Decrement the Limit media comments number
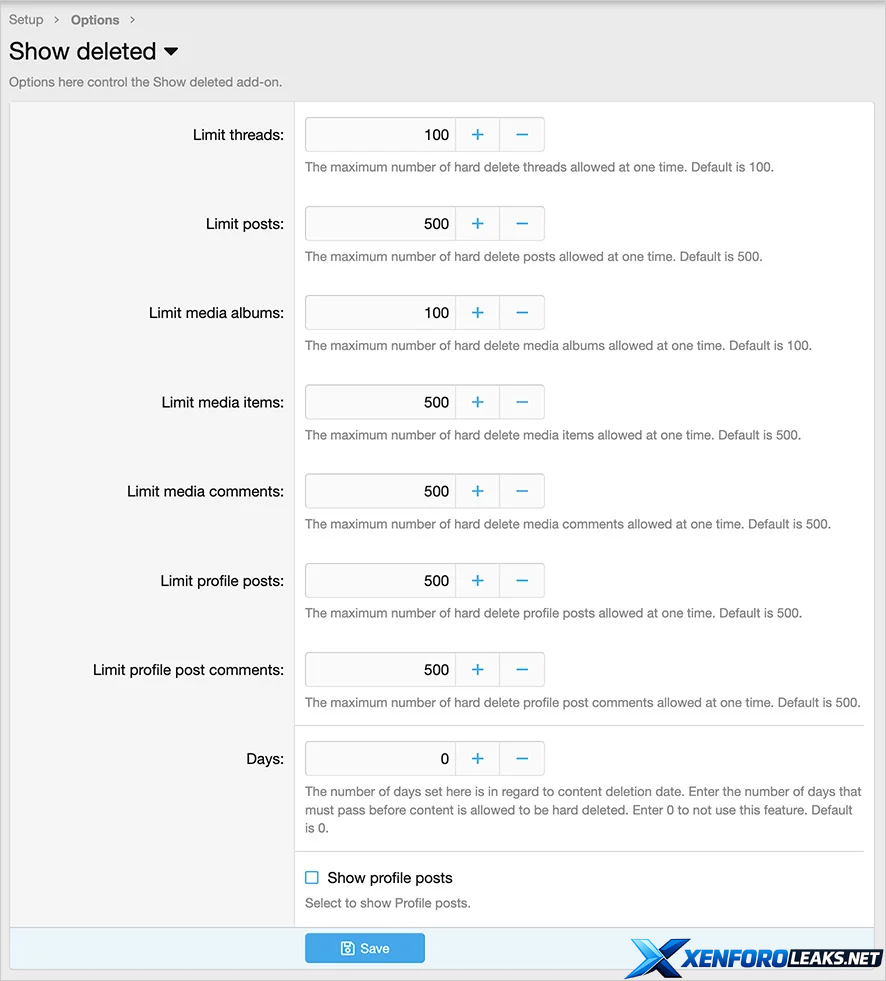 tap(522, 491)
